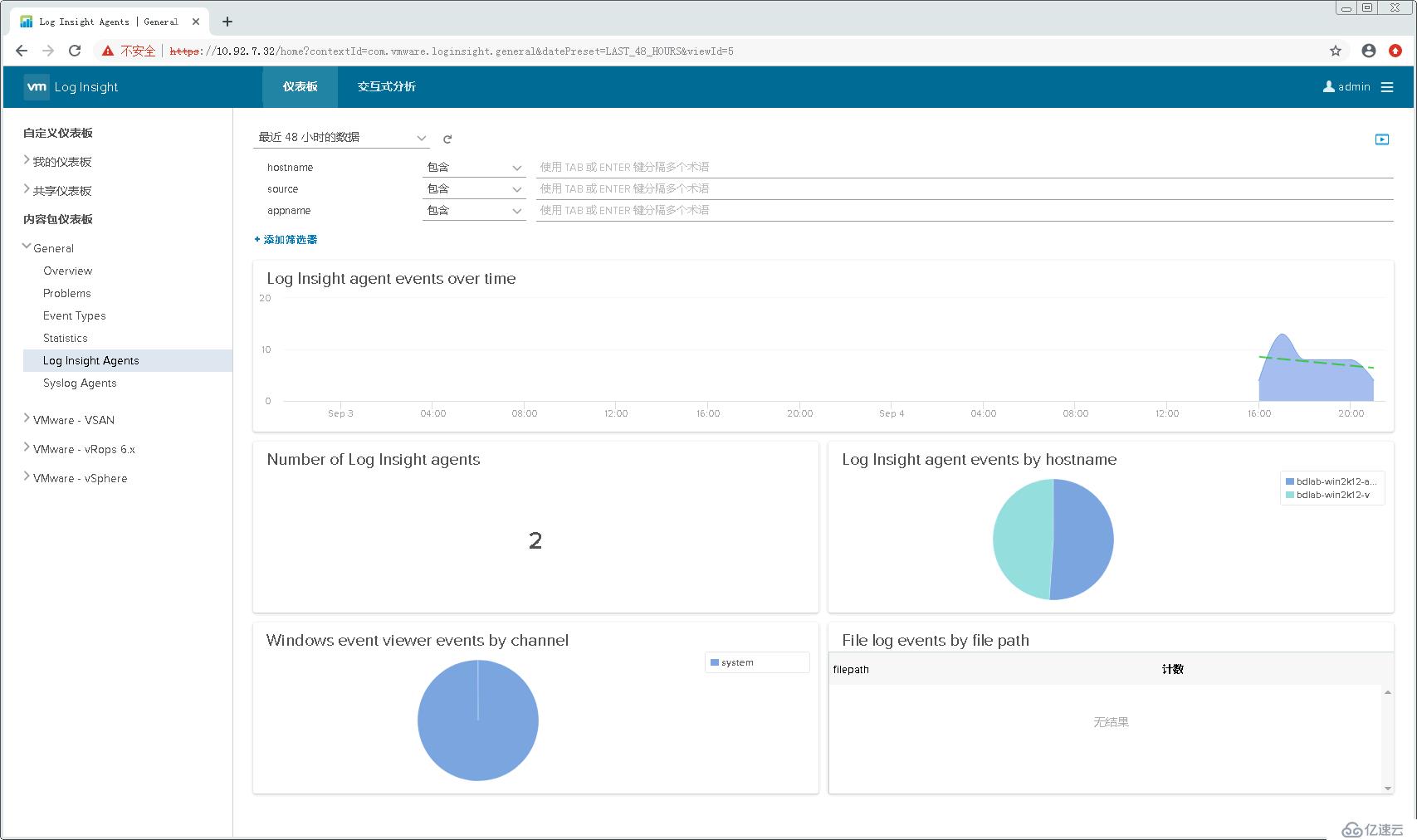Click 'Number of Log Insight agents' title

point(374,459)
